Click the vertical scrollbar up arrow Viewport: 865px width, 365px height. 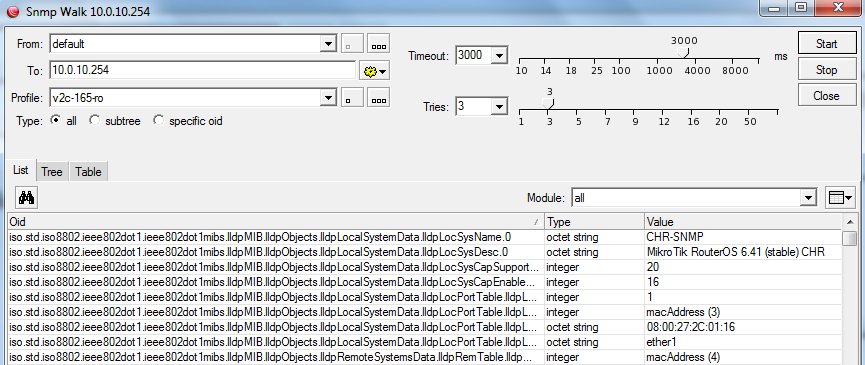coord(850,222)
